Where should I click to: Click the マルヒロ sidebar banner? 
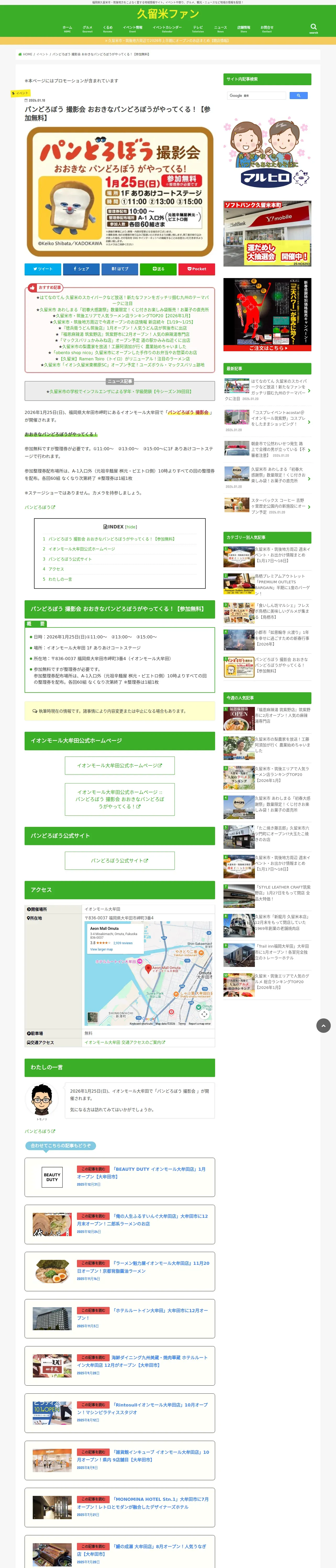(267, 152)
